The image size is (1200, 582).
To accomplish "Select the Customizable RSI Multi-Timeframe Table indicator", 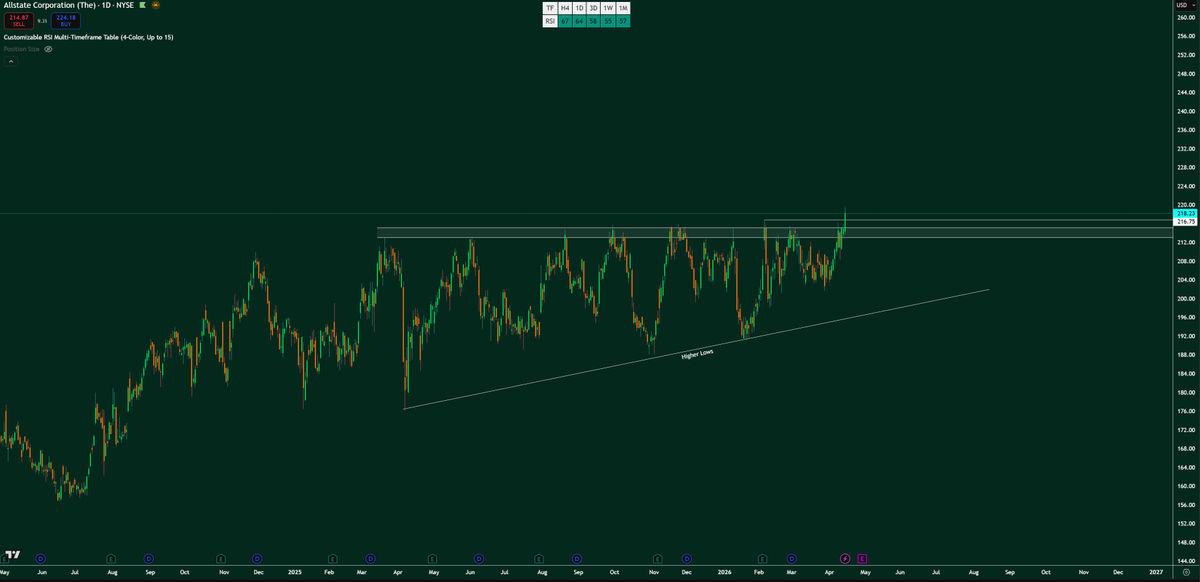I will click(x=88, y=37).
